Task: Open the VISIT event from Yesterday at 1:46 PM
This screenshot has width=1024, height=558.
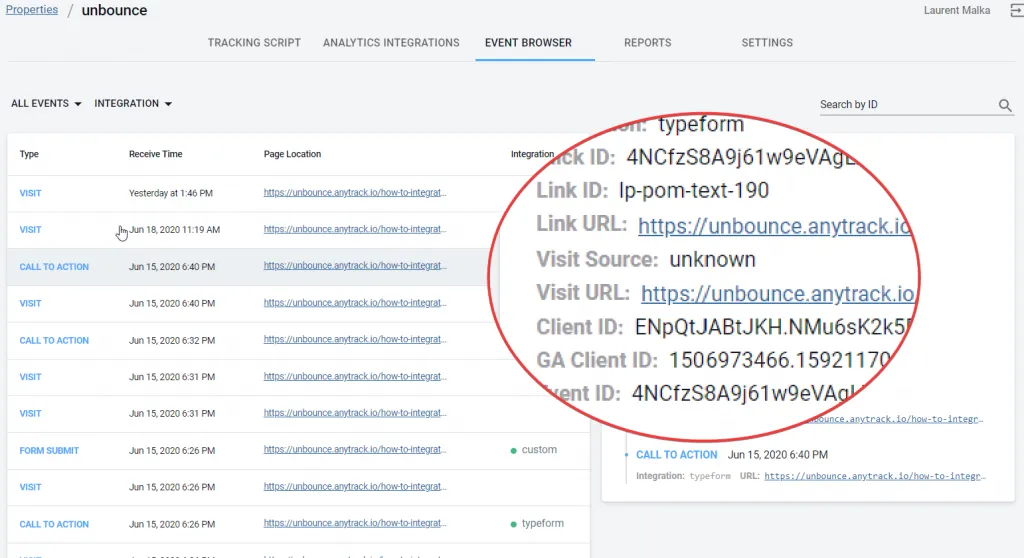Action: tap(30, 193)
